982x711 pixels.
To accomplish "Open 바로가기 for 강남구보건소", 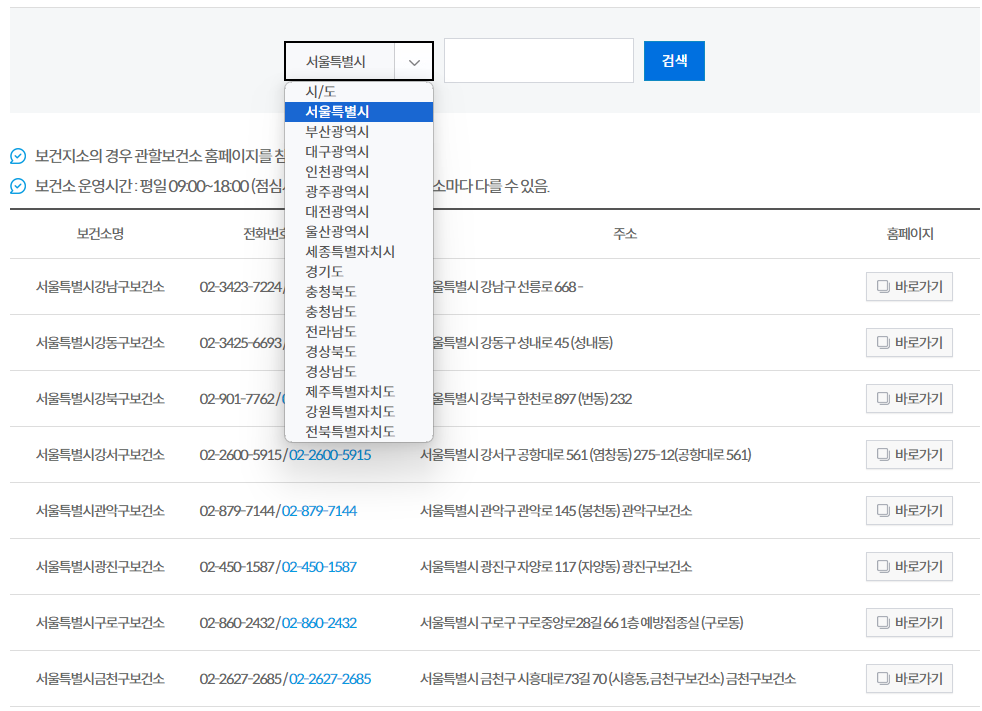I will [x=909, y=286].
